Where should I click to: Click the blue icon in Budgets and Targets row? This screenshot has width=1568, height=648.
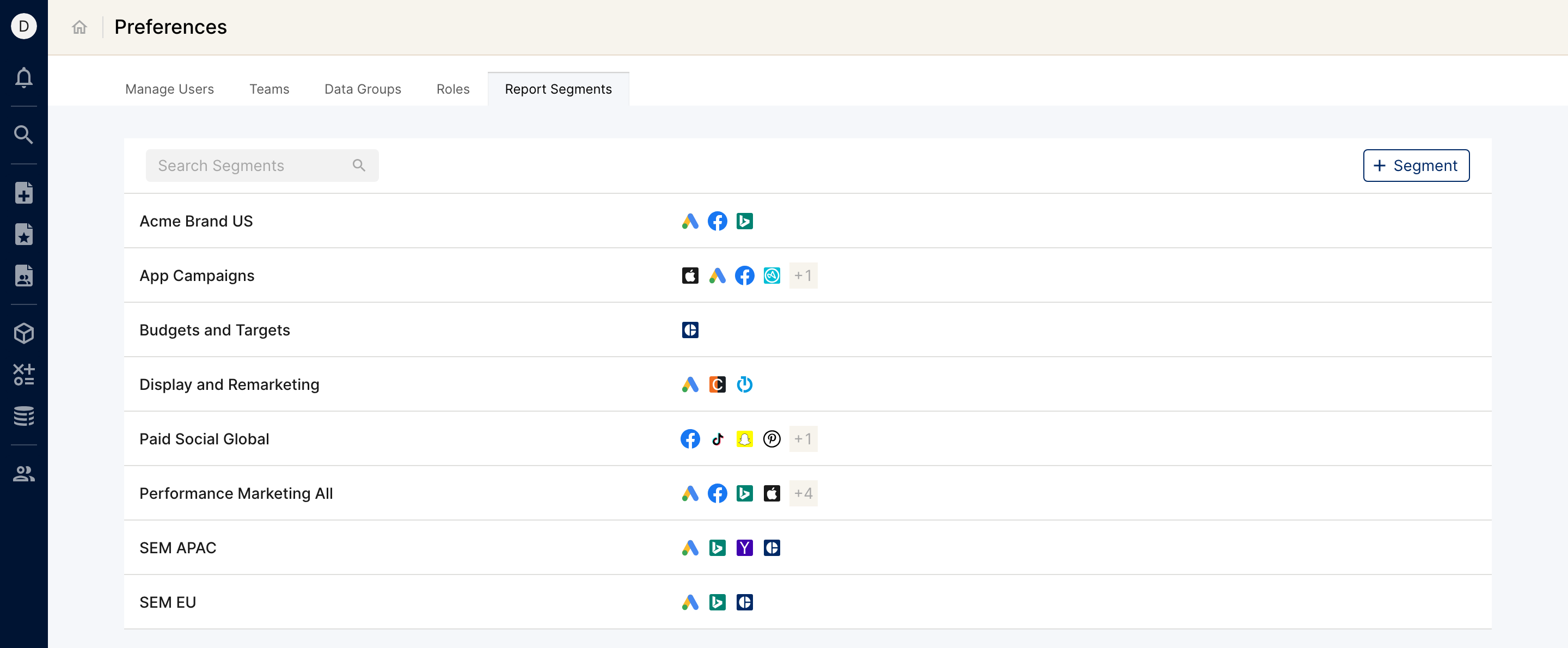click(690, 330)
